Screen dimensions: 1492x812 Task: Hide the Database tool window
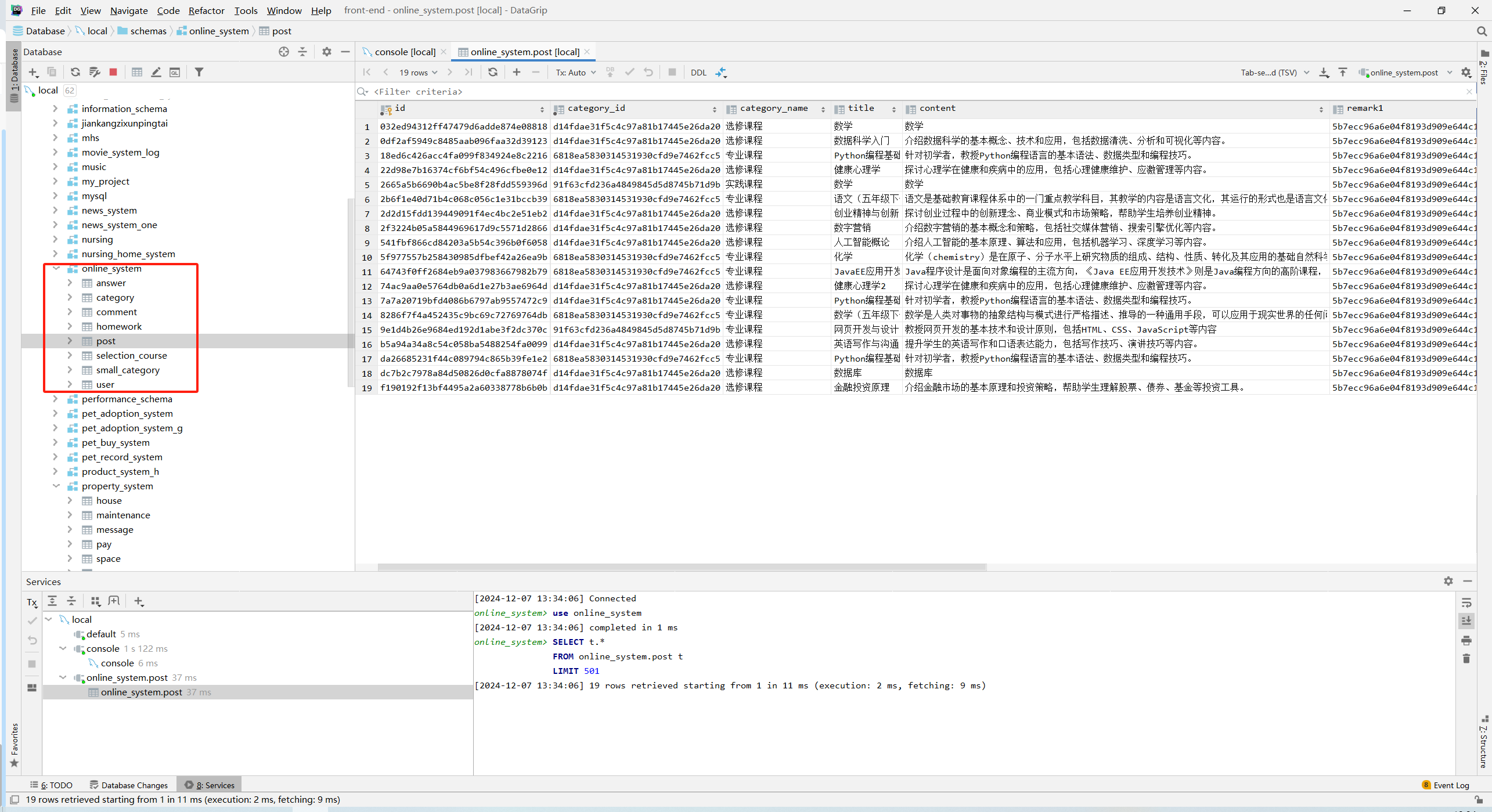[x=345, y=52]
